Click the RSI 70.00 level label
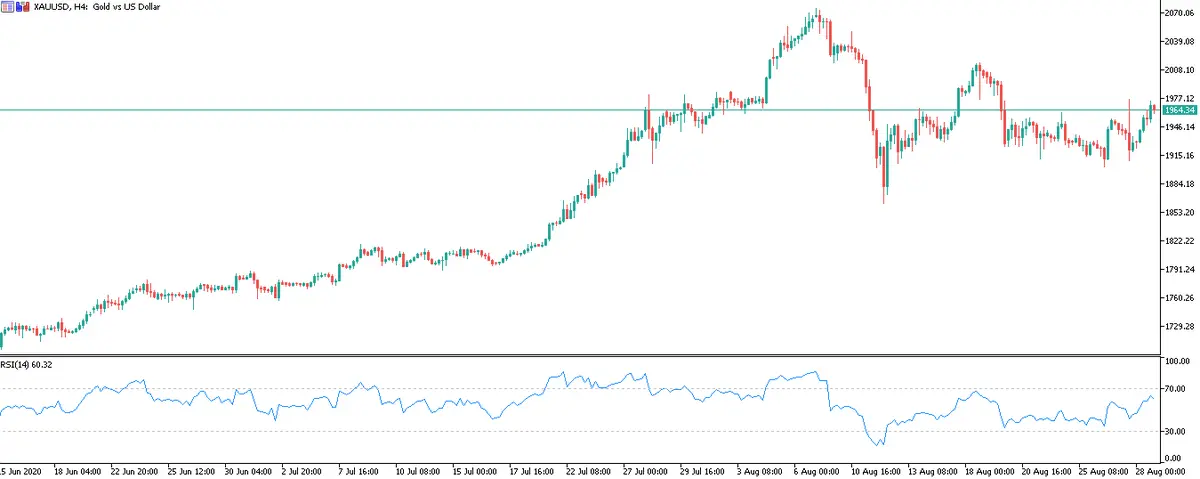Screen dimensions: 1200x479 tap(1176, 388)
